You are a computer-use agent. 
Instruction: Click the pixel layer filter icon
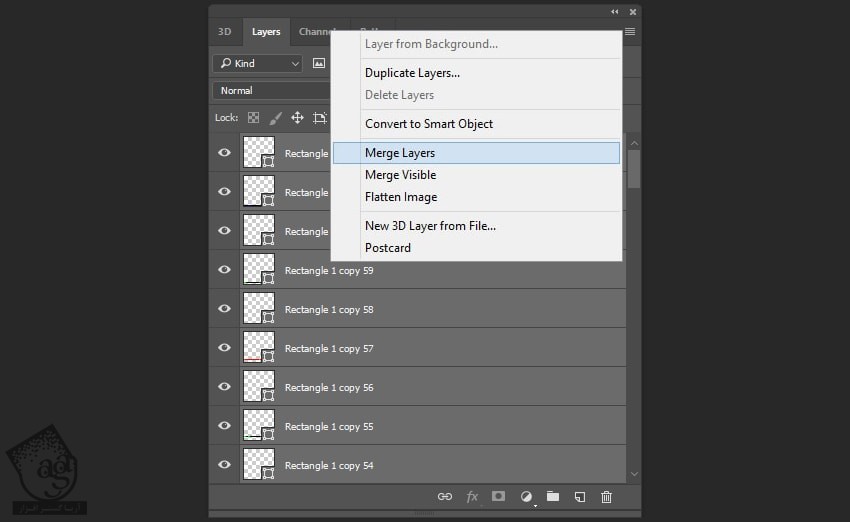319,63
